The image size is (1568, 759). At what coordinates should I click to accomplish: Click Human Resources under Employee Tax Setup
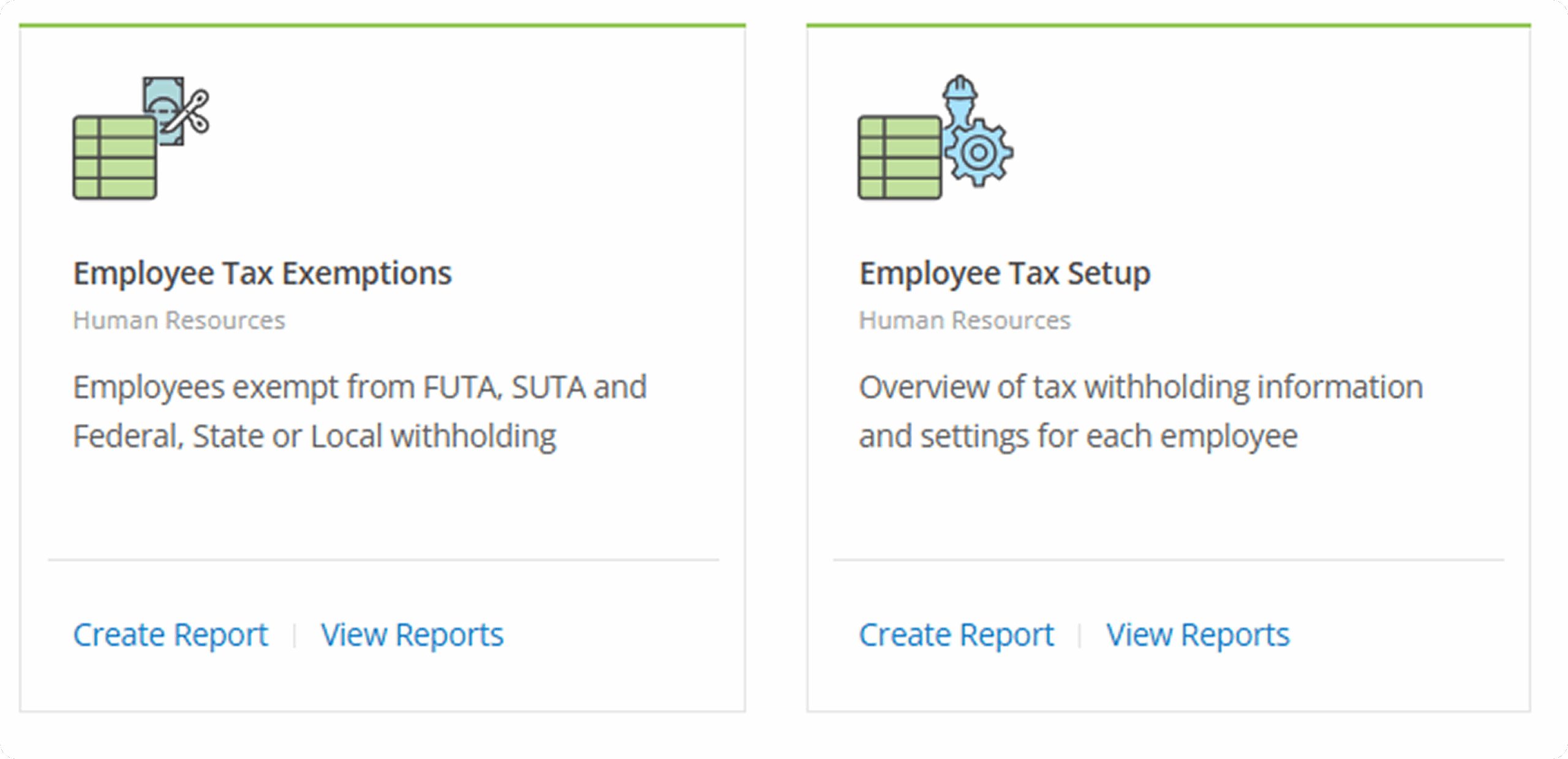coord(964,320)
